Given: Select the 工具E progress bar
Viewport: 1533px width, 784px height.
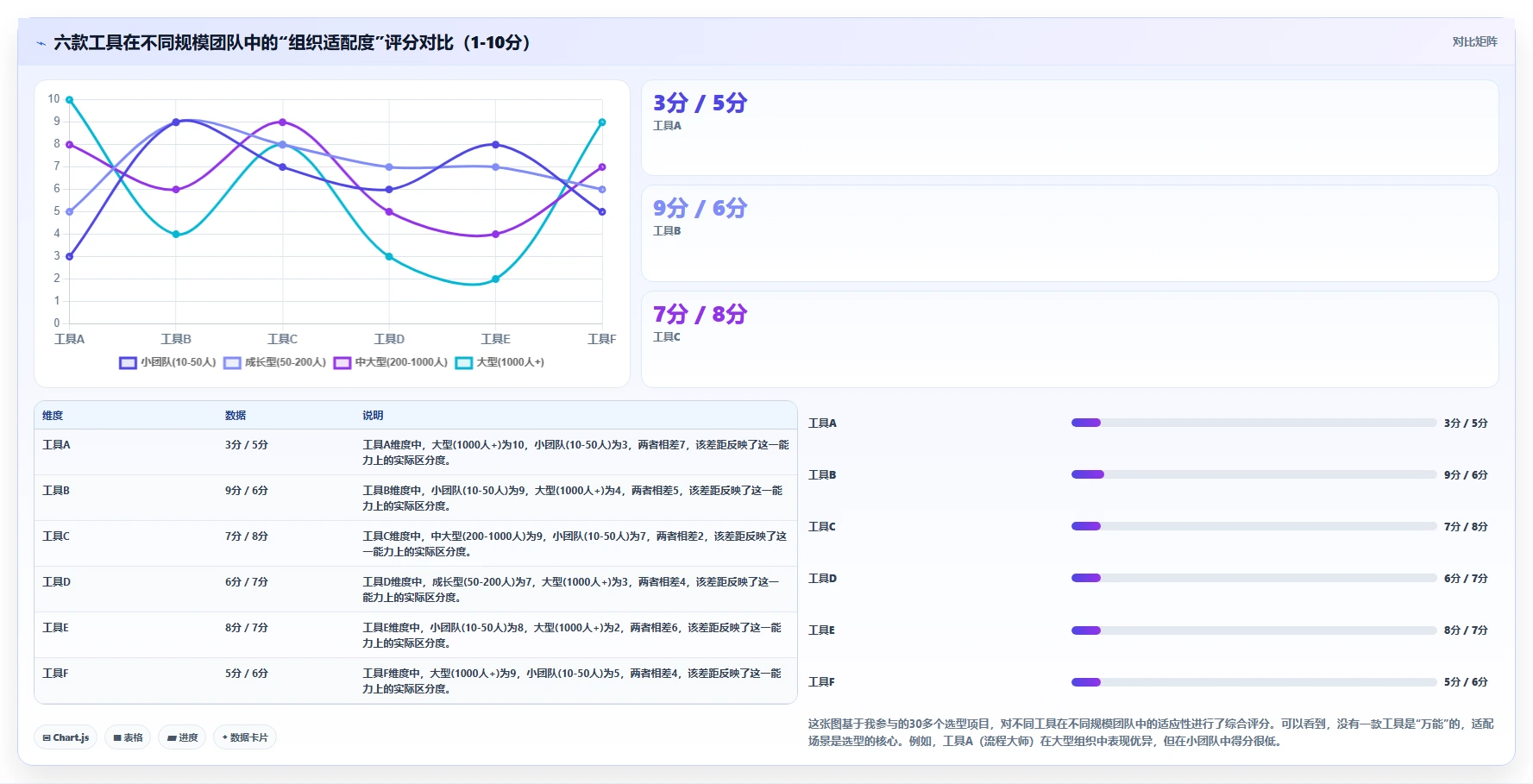Looking at the screenshot, I should pyautogui.click(x=1253, y=630).
